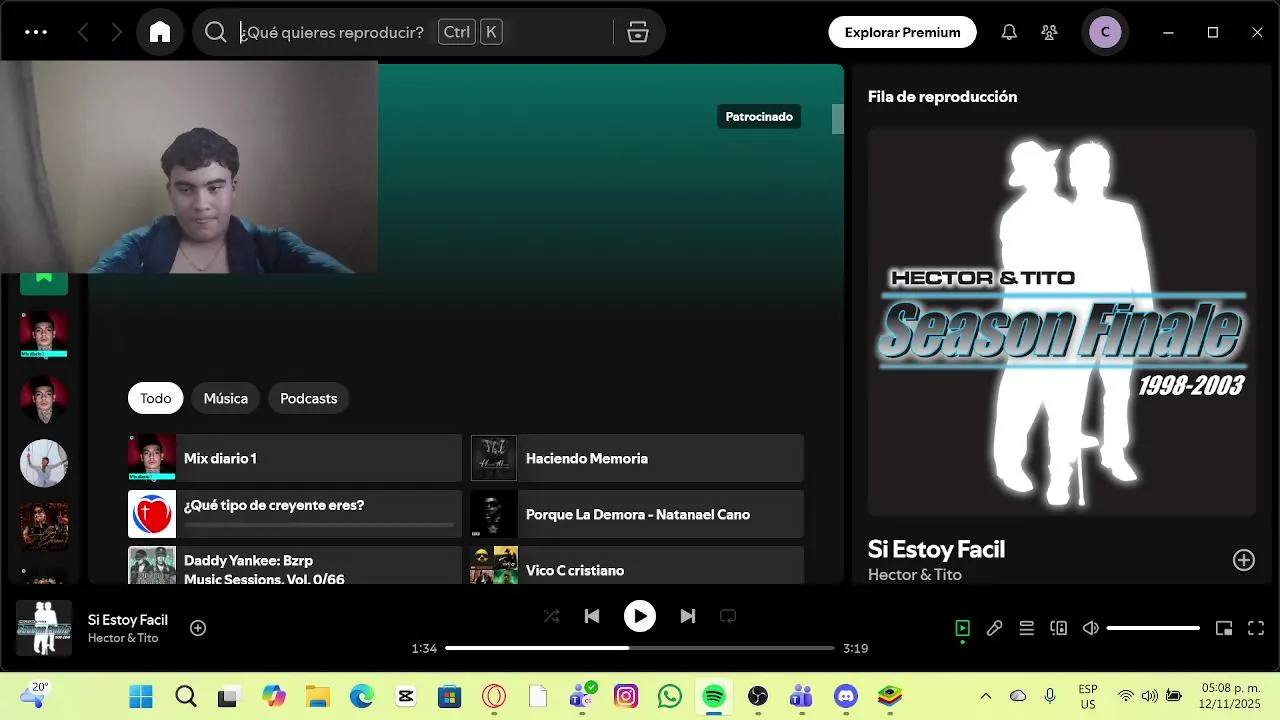Open the mini player
This screenshot has height=720, width=1280.
tap(1224, 628)
